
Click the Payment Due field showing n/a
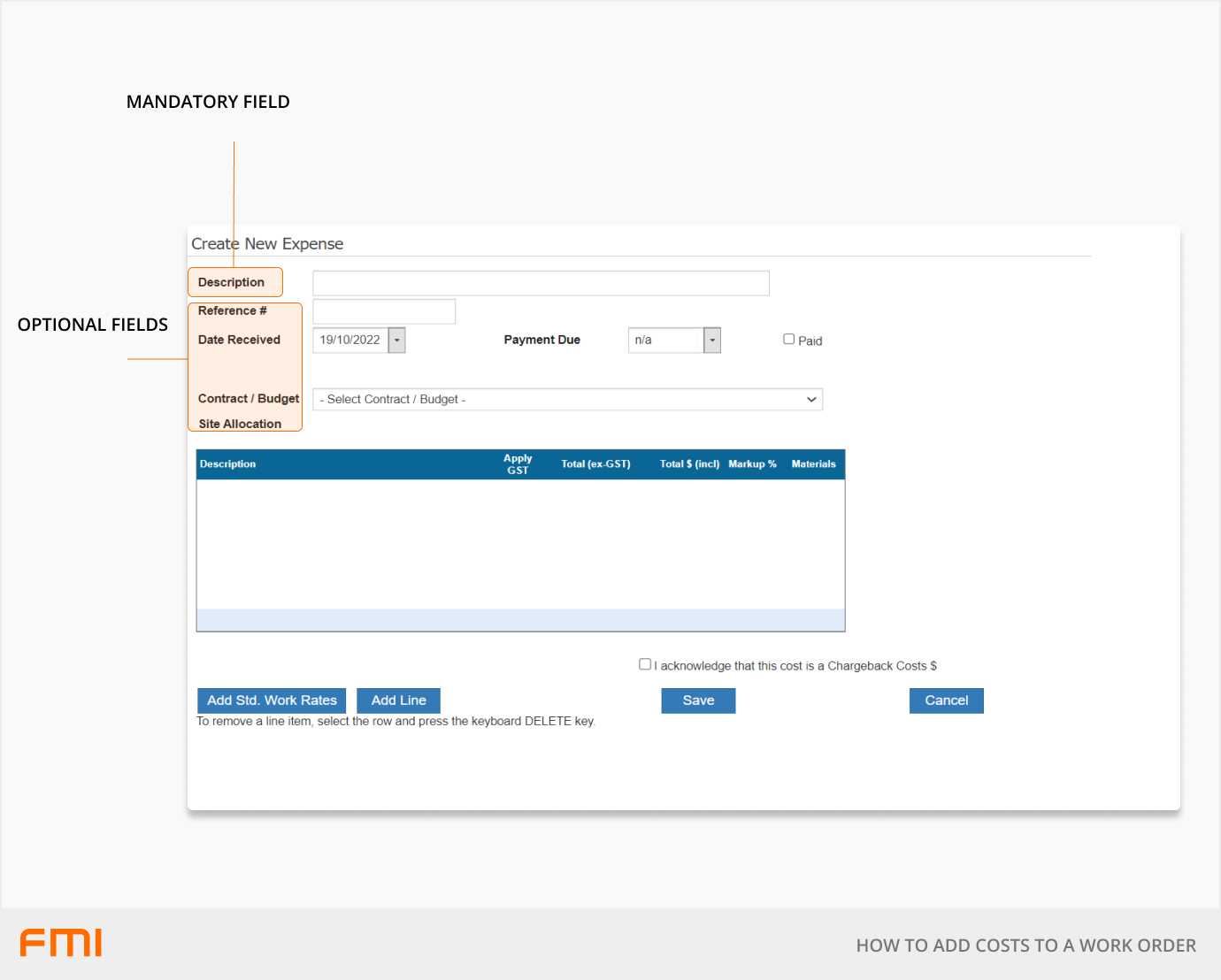click(665, 341)
